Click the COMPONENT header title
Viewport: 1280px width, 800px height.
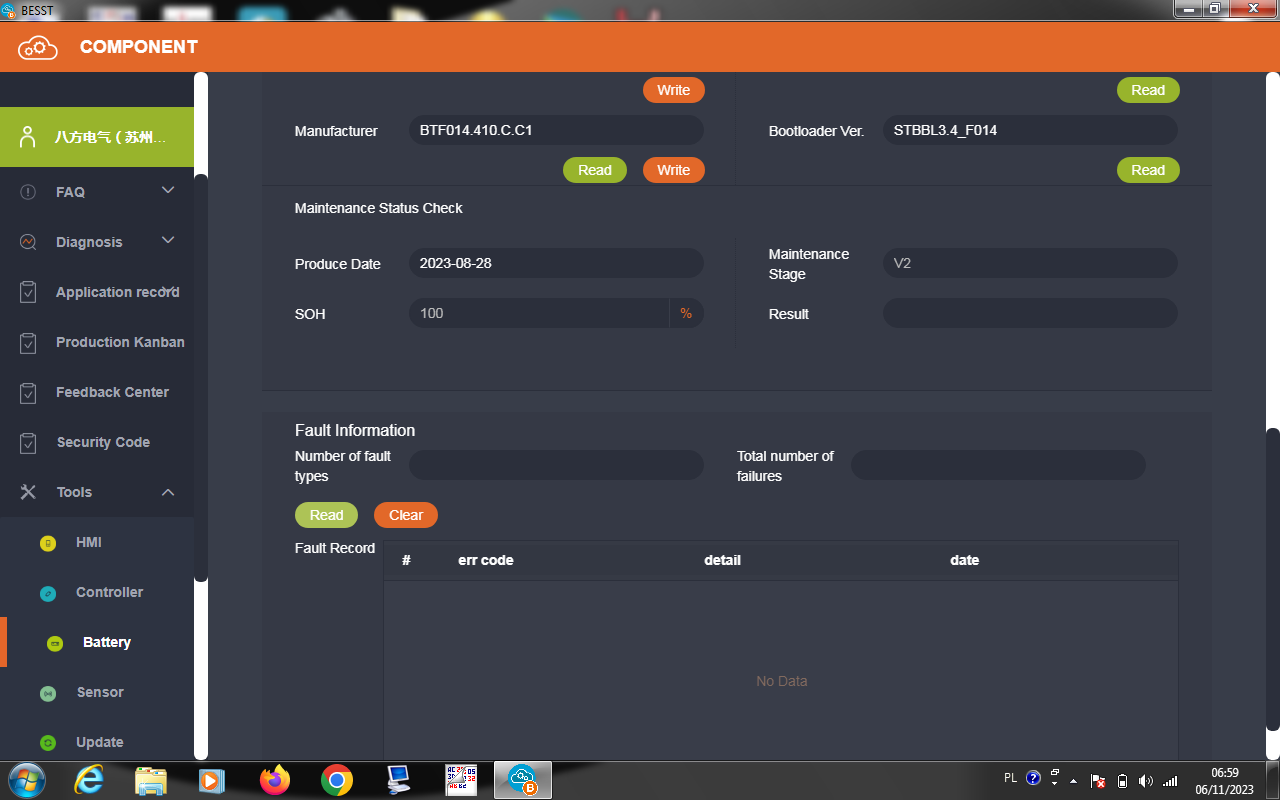(x=139, y=47)
